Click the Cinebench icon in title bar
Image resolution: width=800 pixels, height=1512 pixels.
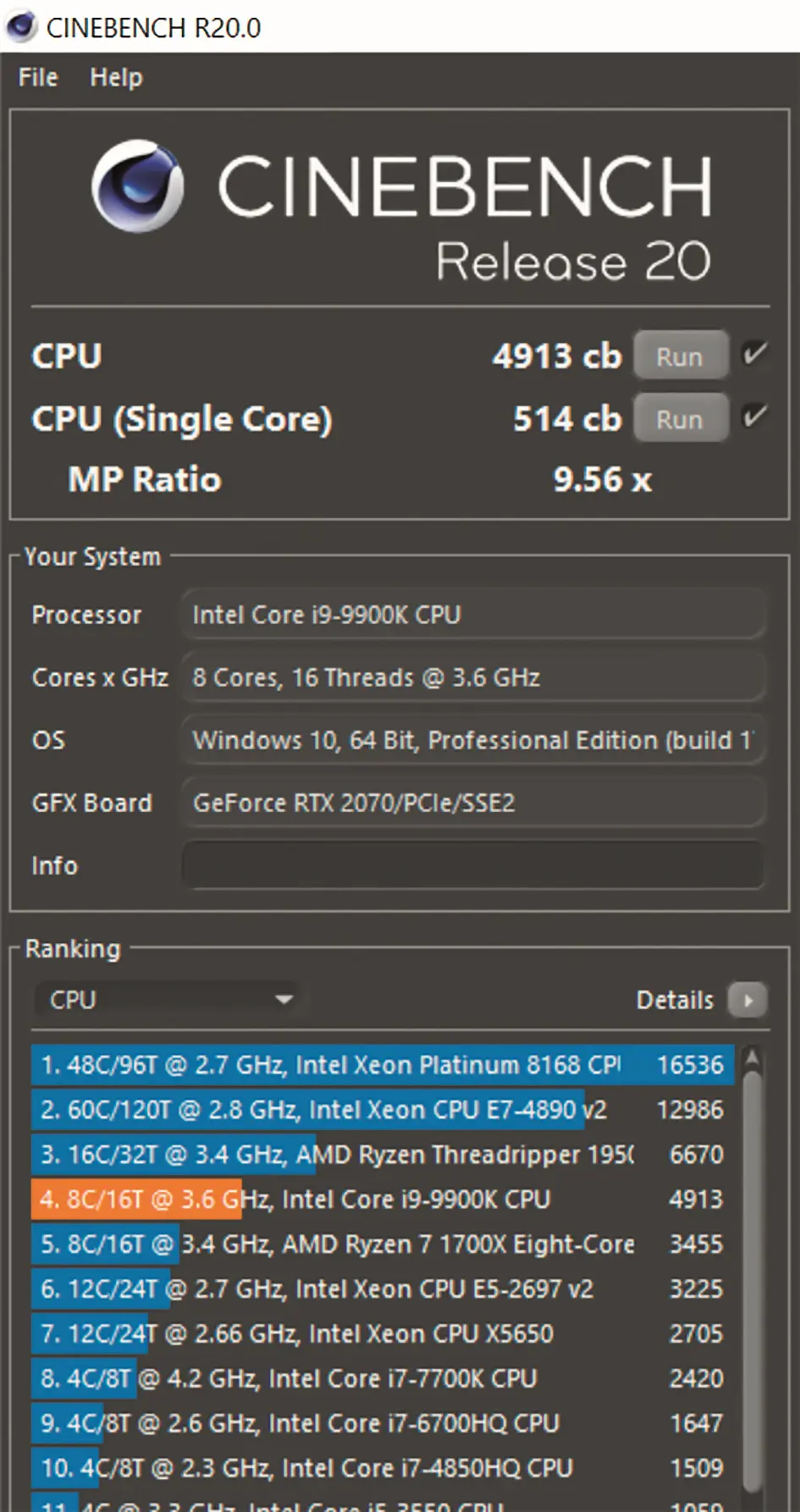pos(21,27)
